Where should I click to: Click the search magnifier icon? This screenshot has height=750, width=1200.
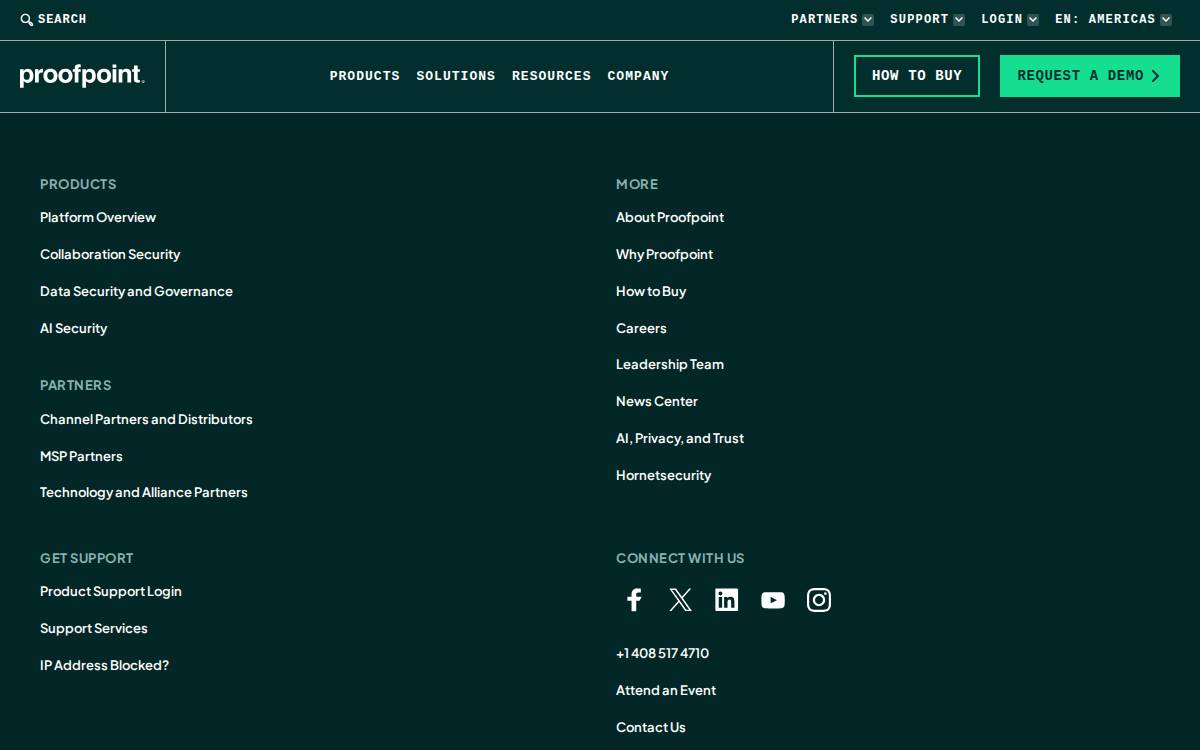27,19
